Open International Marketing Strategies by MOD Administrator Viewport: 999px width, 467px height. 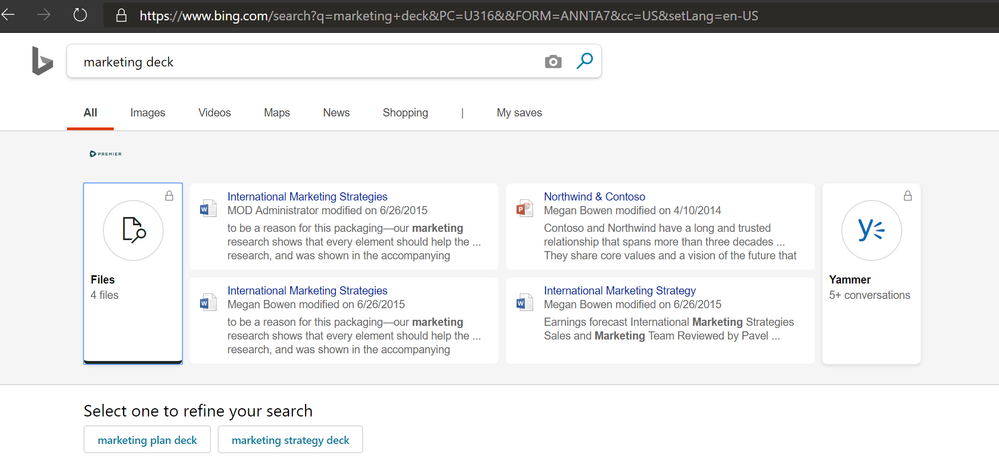[x=307, y=197]
